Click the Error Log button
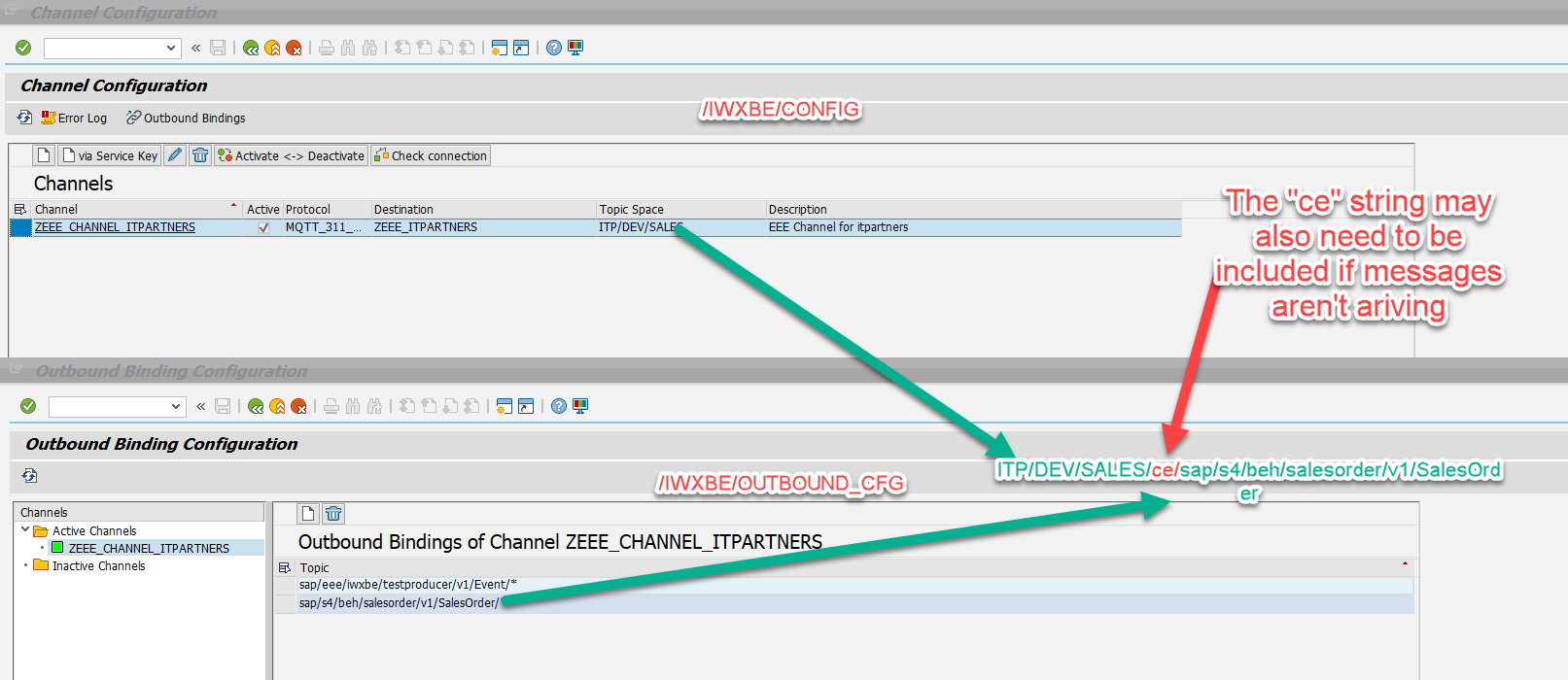Image resolution: width=1568 pixels, height=680 pixels. 74,118
